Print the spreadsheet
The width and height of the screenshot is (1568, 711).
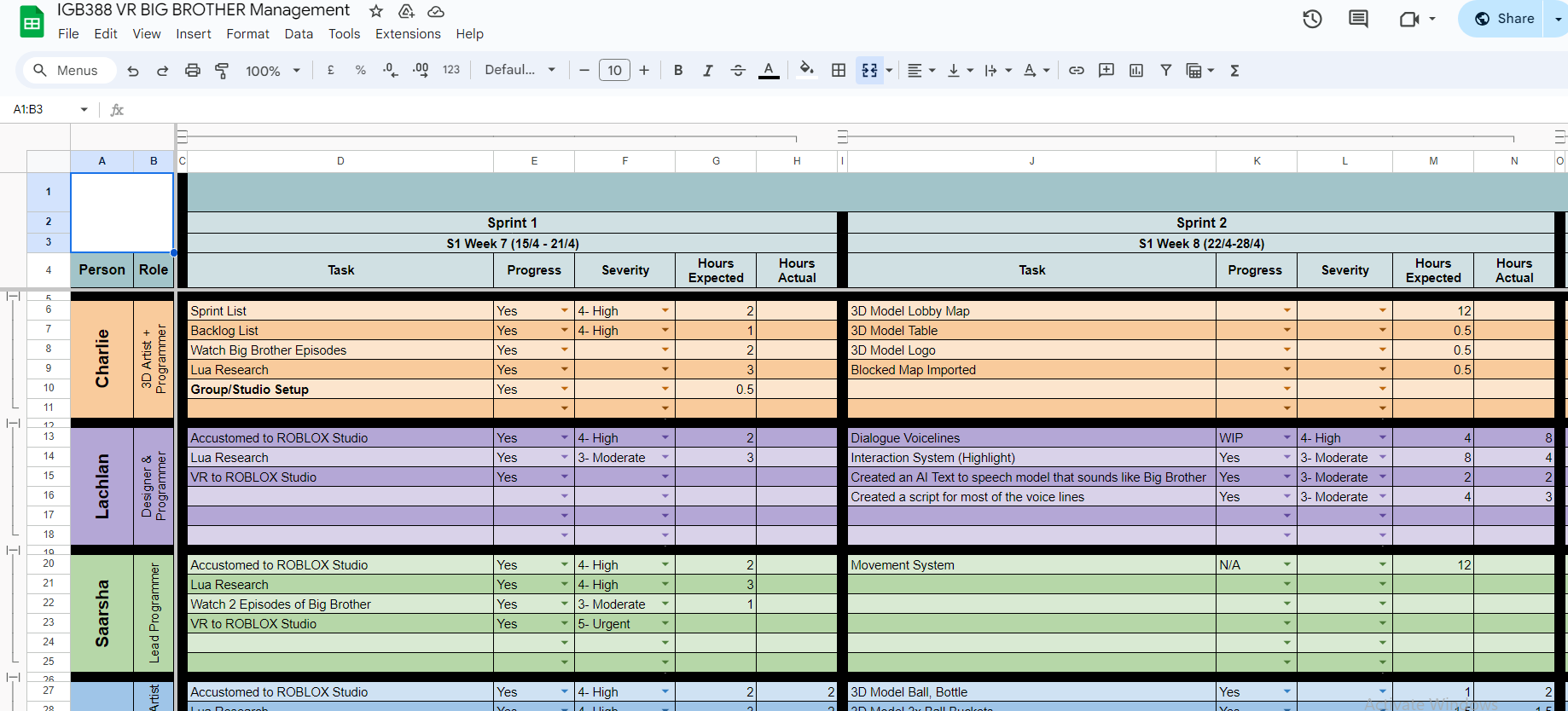click(x=193, y=71)
